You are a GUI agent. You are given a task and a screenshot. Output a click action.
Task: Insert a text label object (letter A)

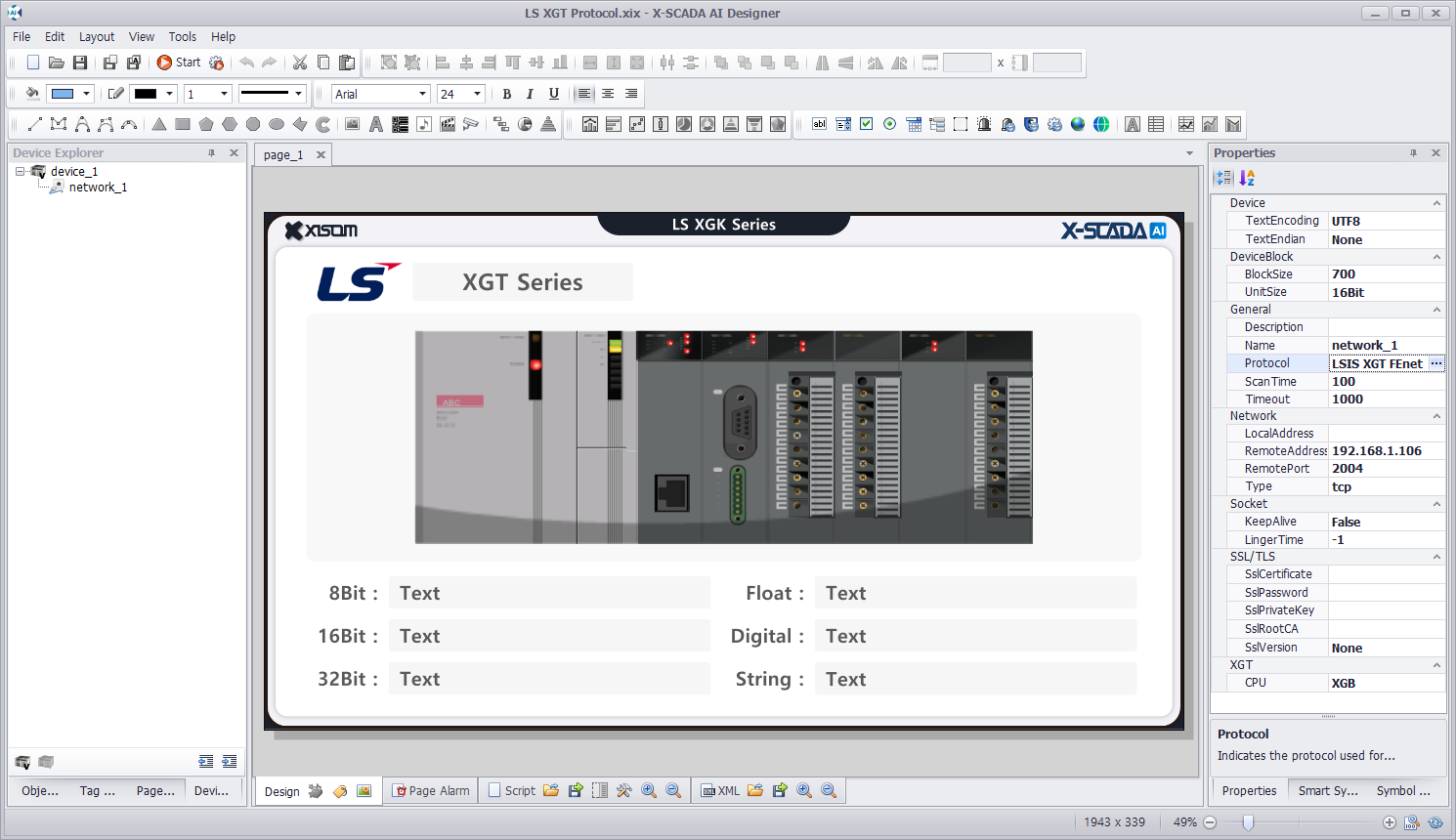pos(376,124)
